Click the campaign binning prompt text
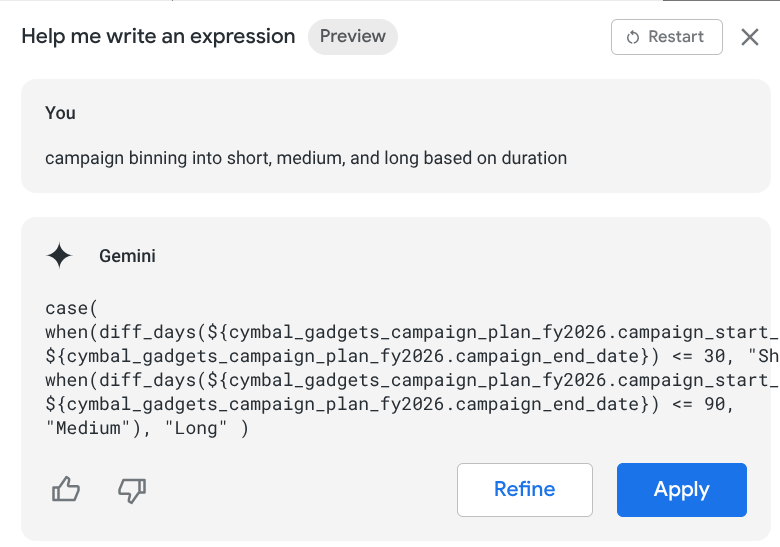The image size is (780, 547). (x=306, y=158)
